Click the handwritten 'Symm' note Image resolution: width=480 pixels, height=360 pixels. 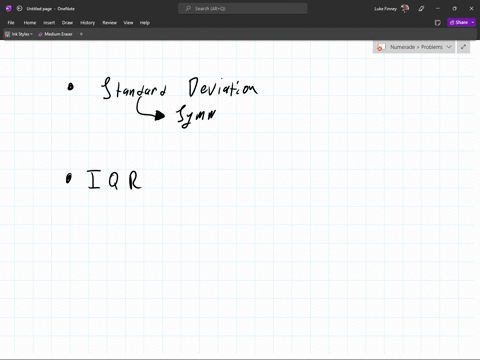(x=196, y=116)
